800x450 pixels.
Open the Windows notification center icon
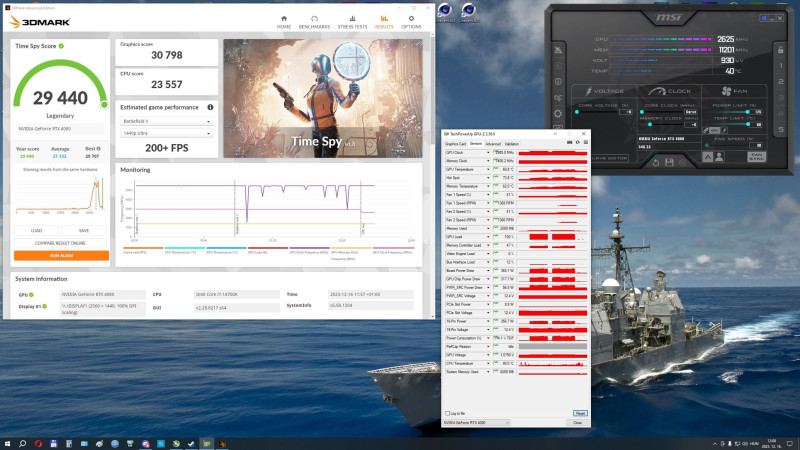790,444
